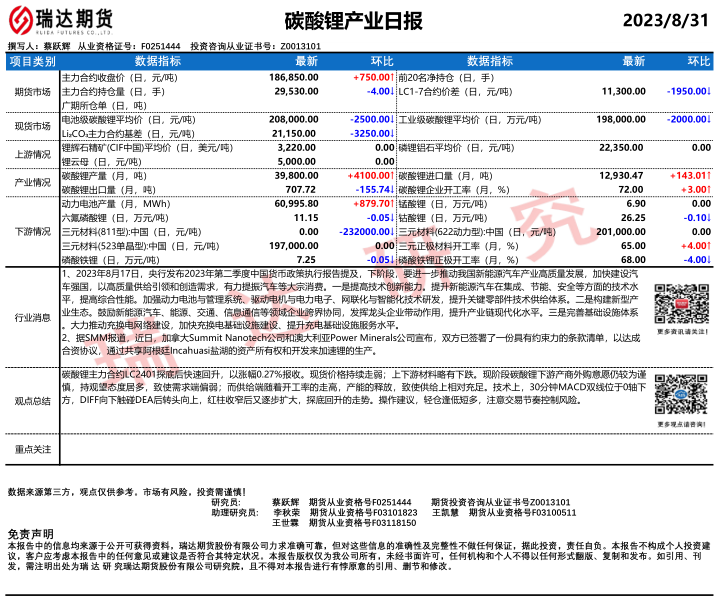The width and height of the screenshot is (718, 600).
Task: Select the 项目类别 column header
Action: (32, 62)
